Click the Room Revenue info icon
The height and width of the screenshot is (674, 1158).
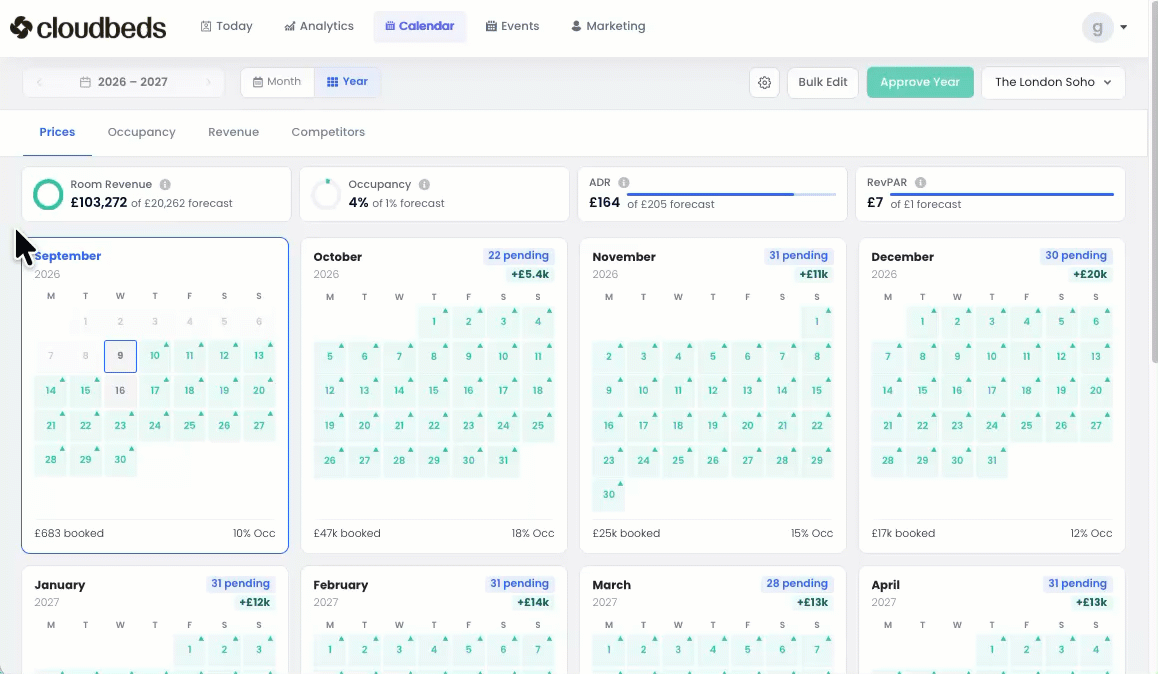[x=165, y=185]
